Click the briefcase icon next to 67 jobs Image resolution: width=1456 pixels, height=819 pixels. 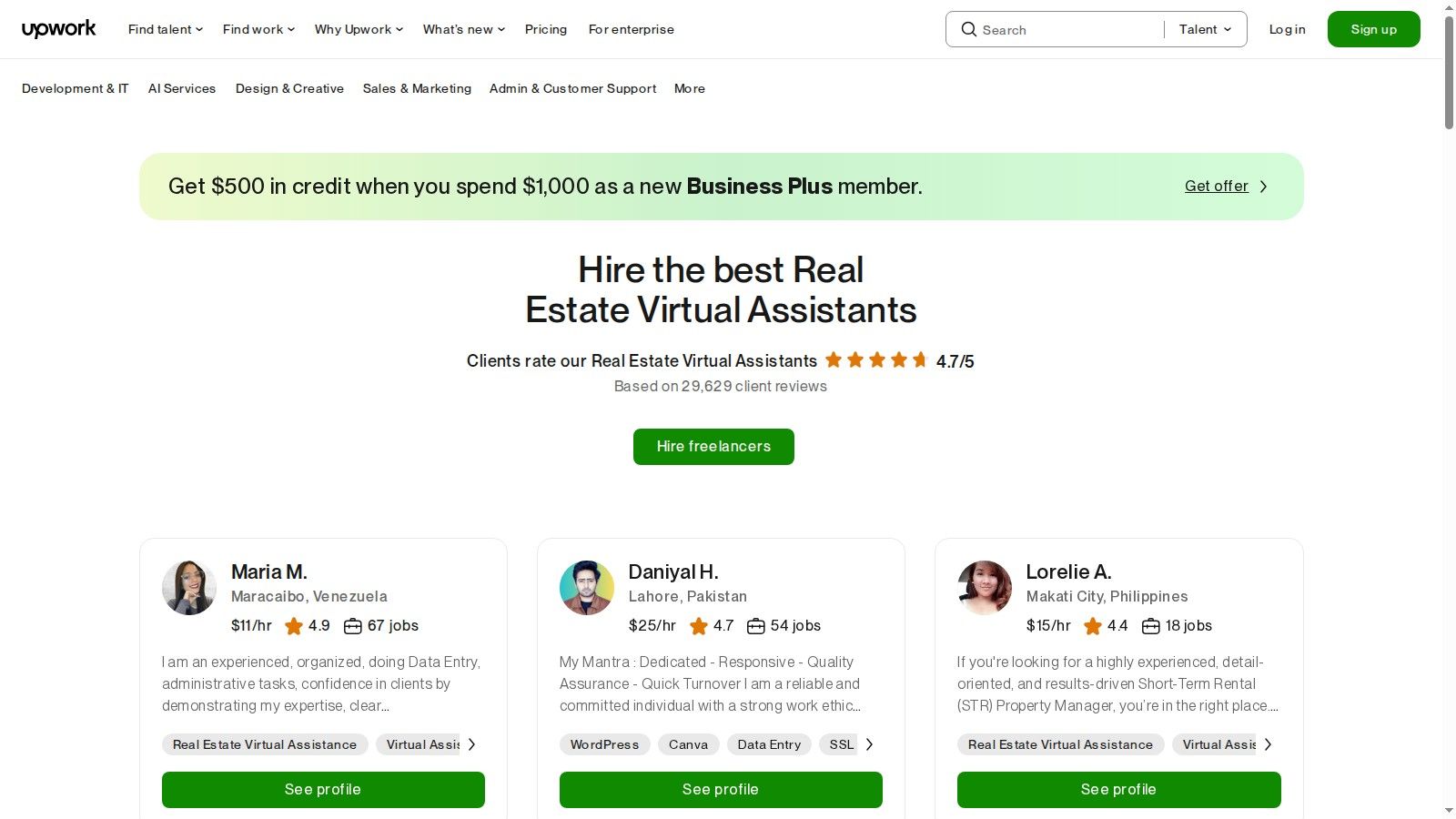(x=352, y=626)
